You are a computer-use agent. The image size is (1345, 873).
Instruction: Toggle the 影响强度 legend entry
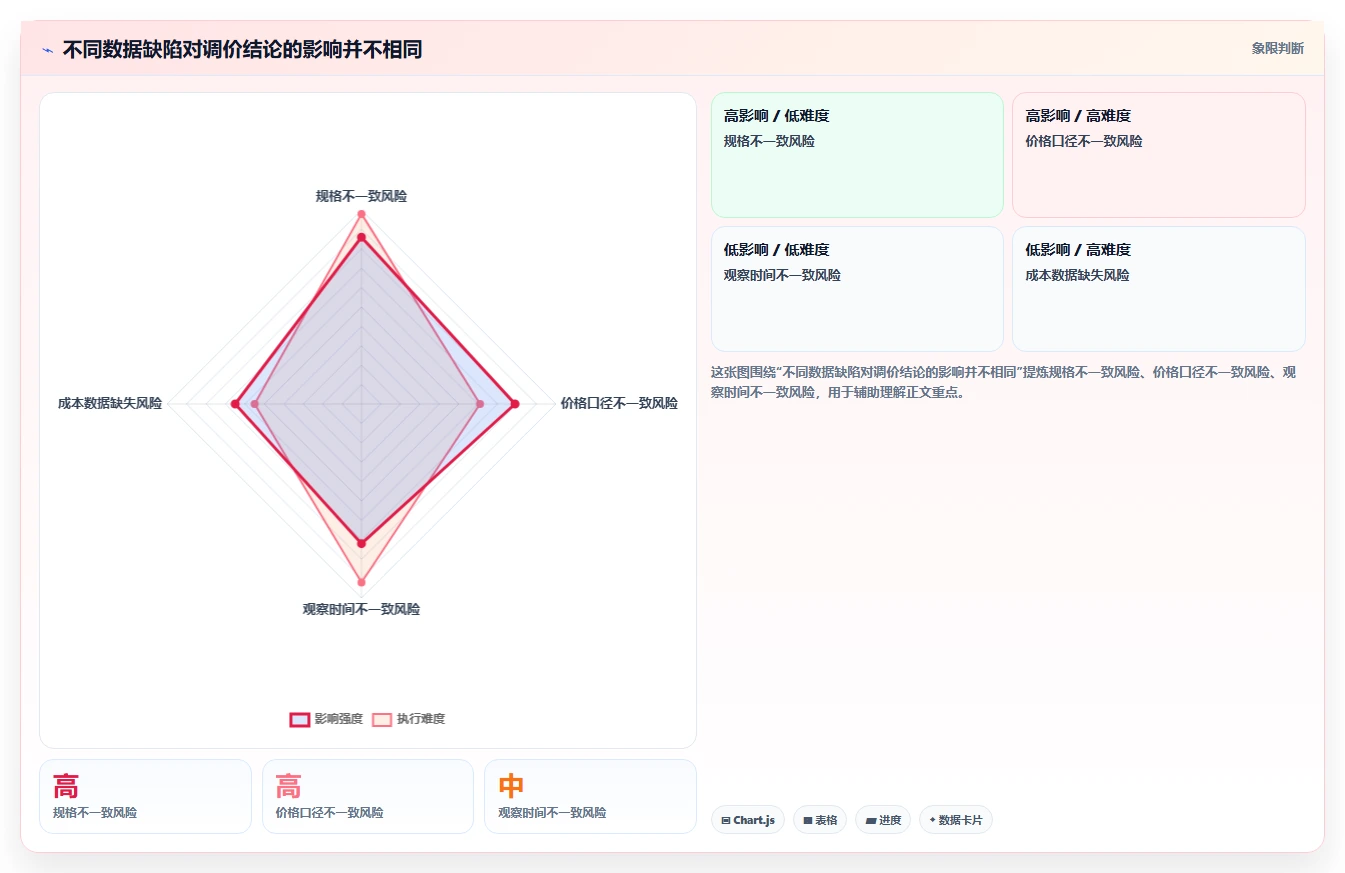coord(327,719)
